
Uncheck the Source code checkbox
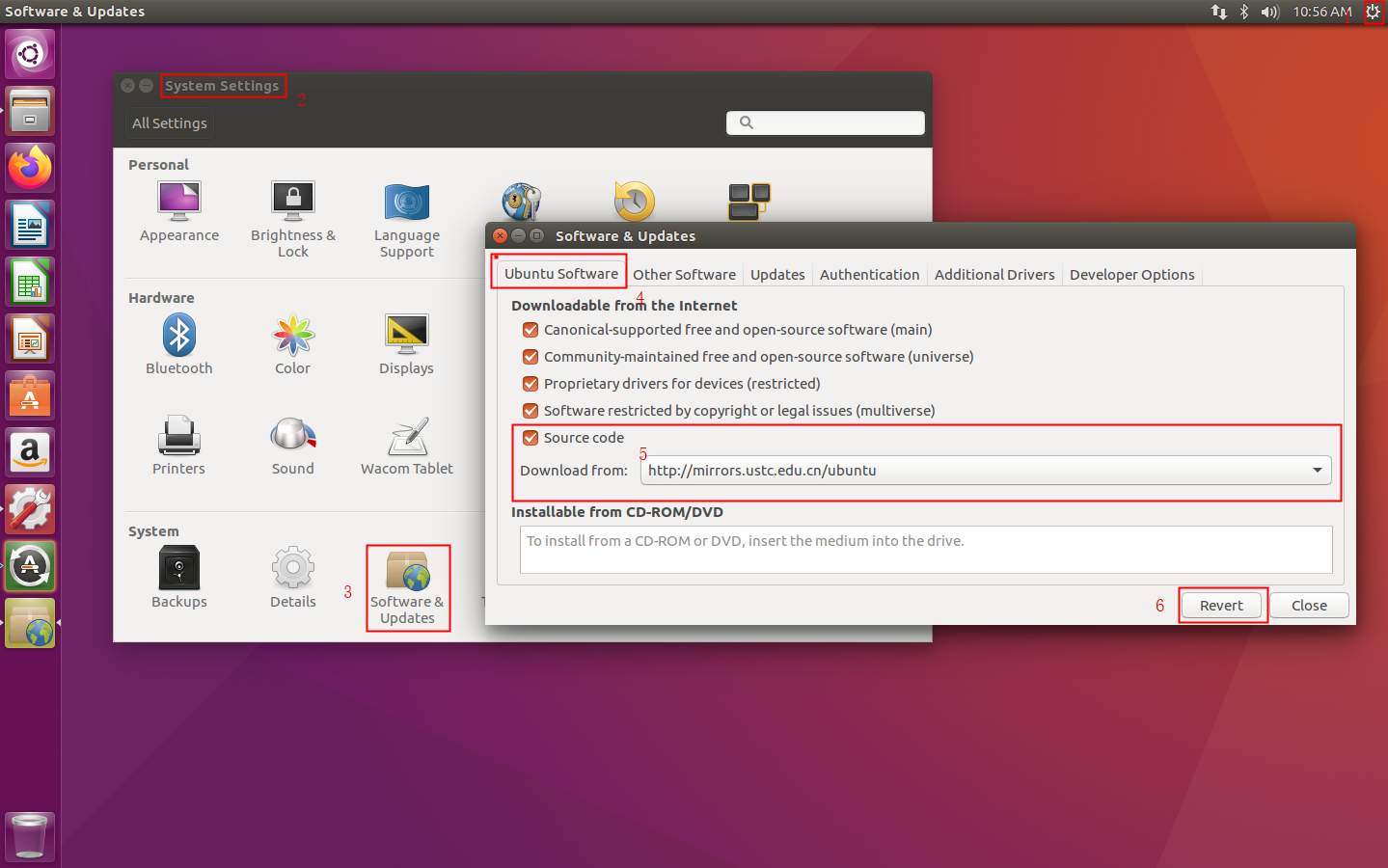(531, 438)
